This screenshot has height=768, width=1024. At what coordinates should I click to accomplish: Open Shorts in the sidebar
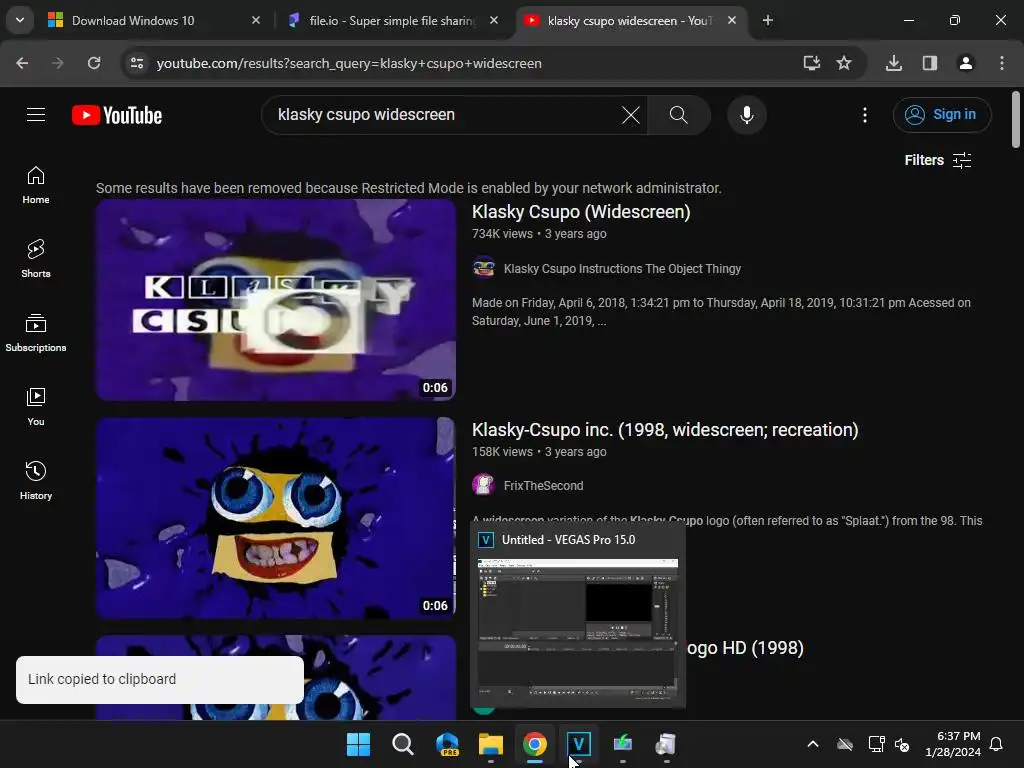click(36, 259)
